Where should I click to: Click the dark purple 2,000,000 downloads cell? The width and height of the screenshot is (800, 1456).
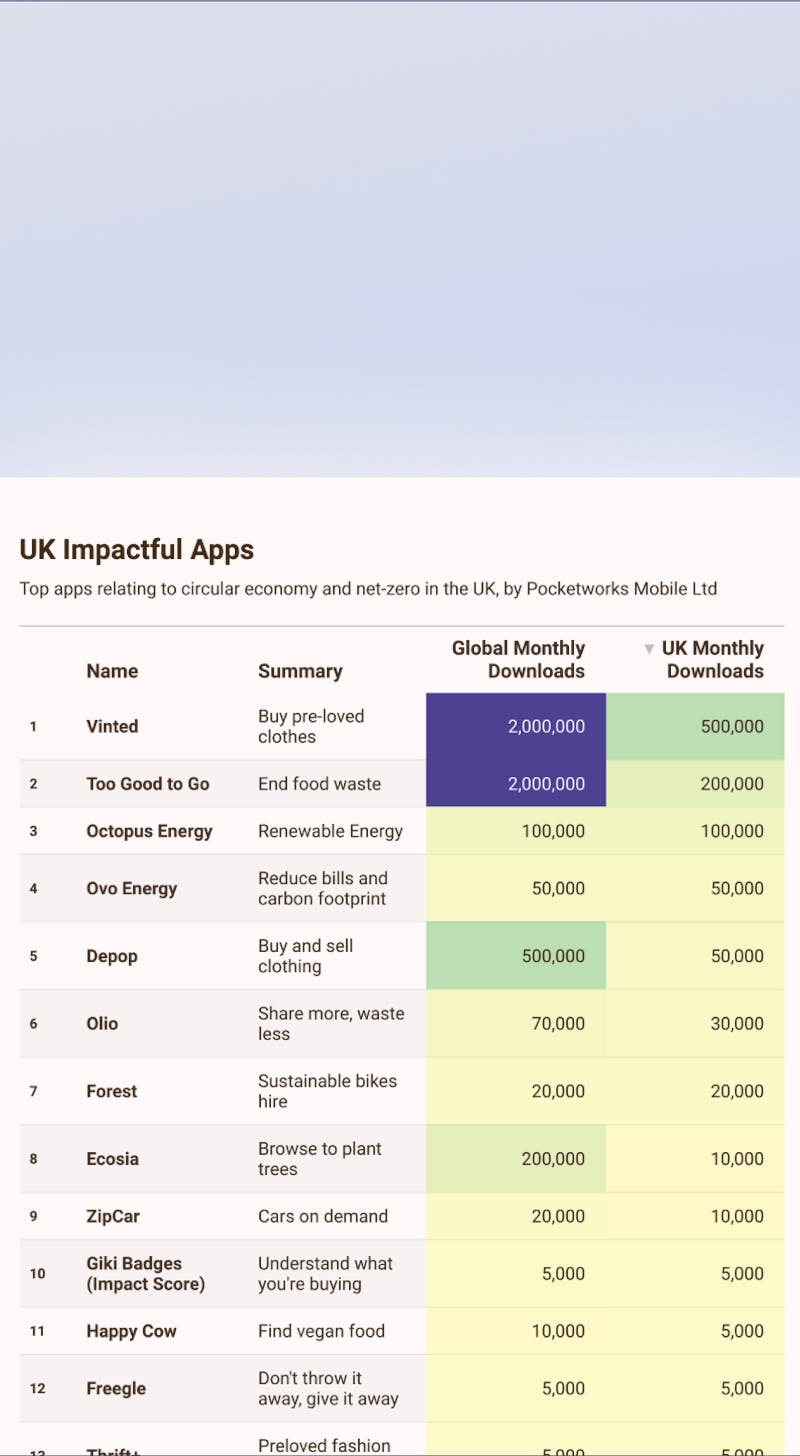(x=516, y=726)
